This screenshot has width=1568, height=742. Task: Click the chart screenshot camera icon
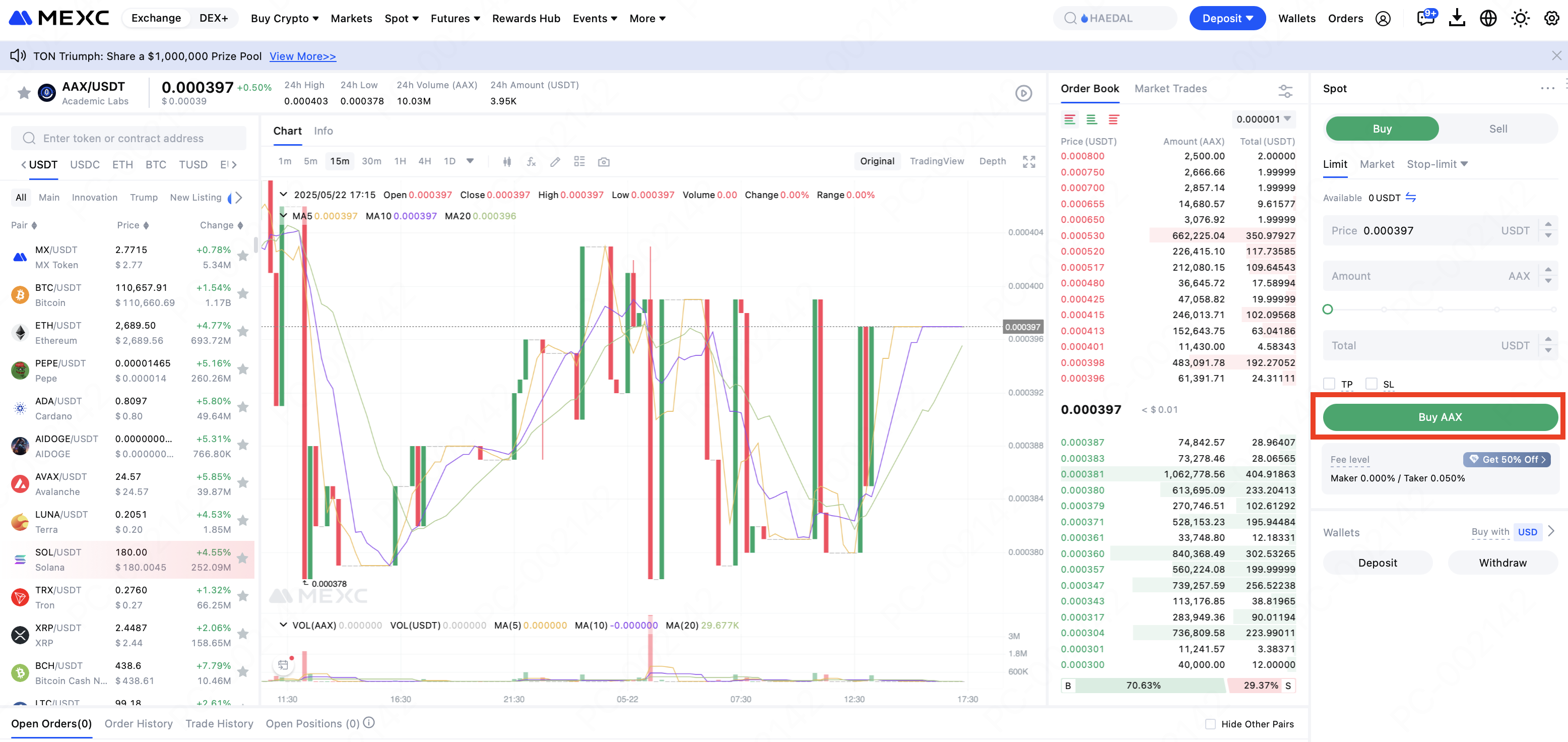[603, 161]
